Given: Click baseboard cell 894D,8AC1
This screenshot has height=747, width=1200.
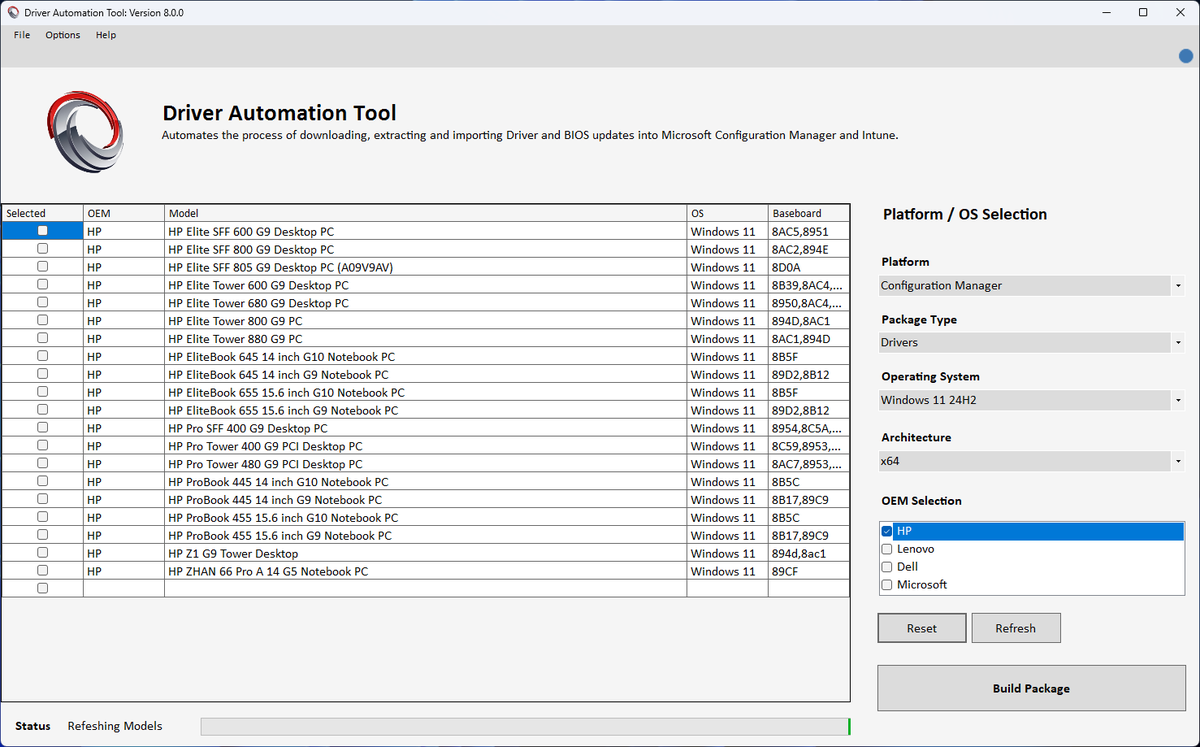Looking at the screenshot, I should point(809,321).
